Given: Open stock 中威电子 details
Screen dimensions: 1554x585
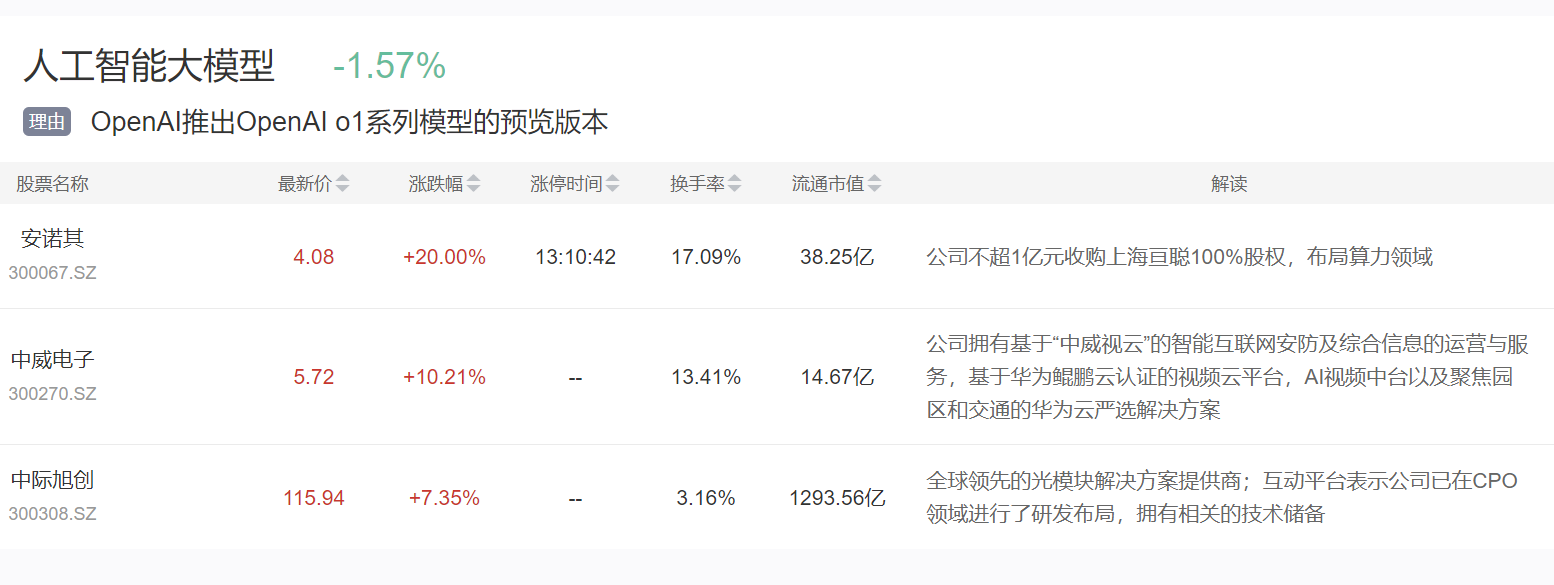Looking at the screenshot, I should click(x=52, y=360).
